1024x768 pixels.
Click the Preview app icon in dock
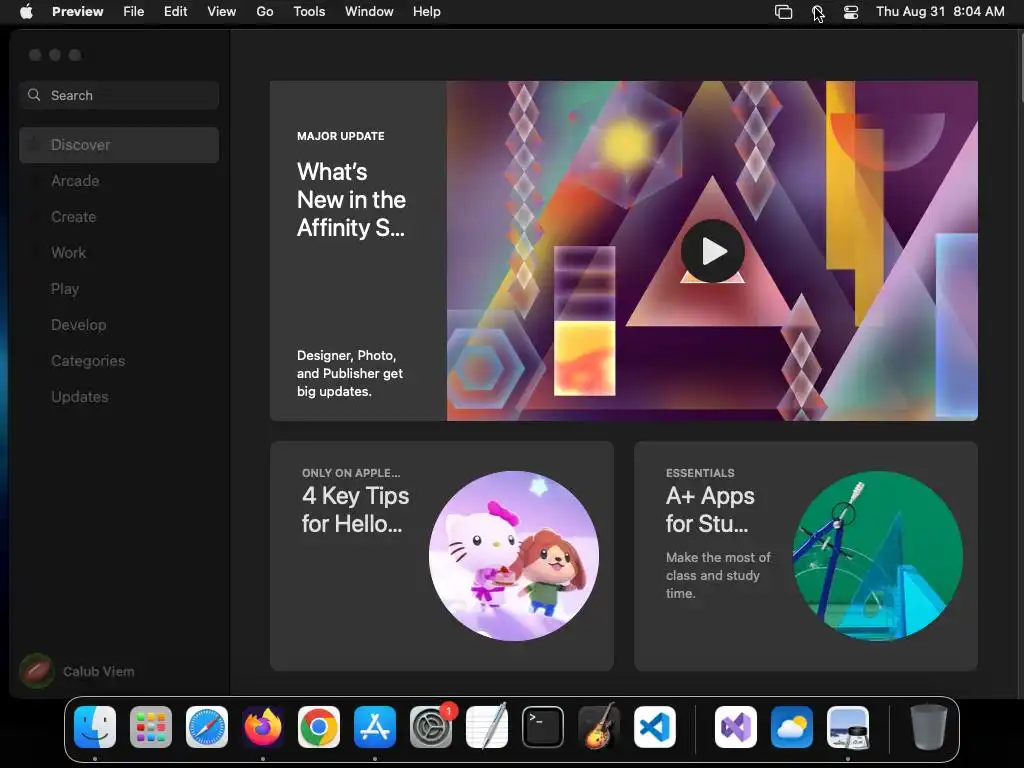pos(848,727)
